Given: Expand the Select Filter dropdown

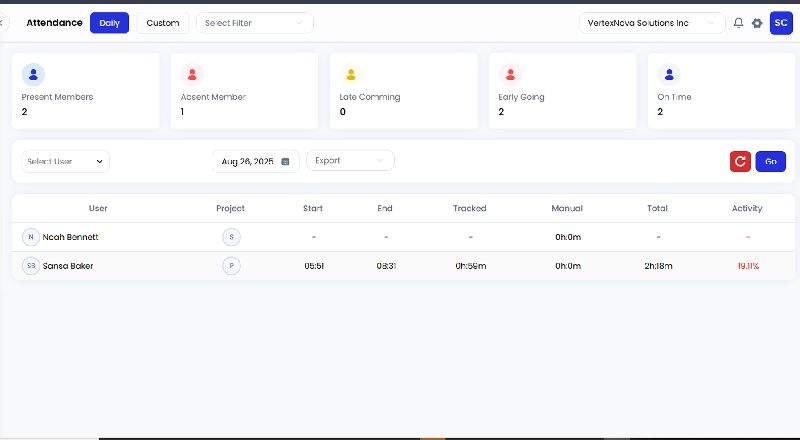Looking at the screenshot, I should [x=254, y=23].
